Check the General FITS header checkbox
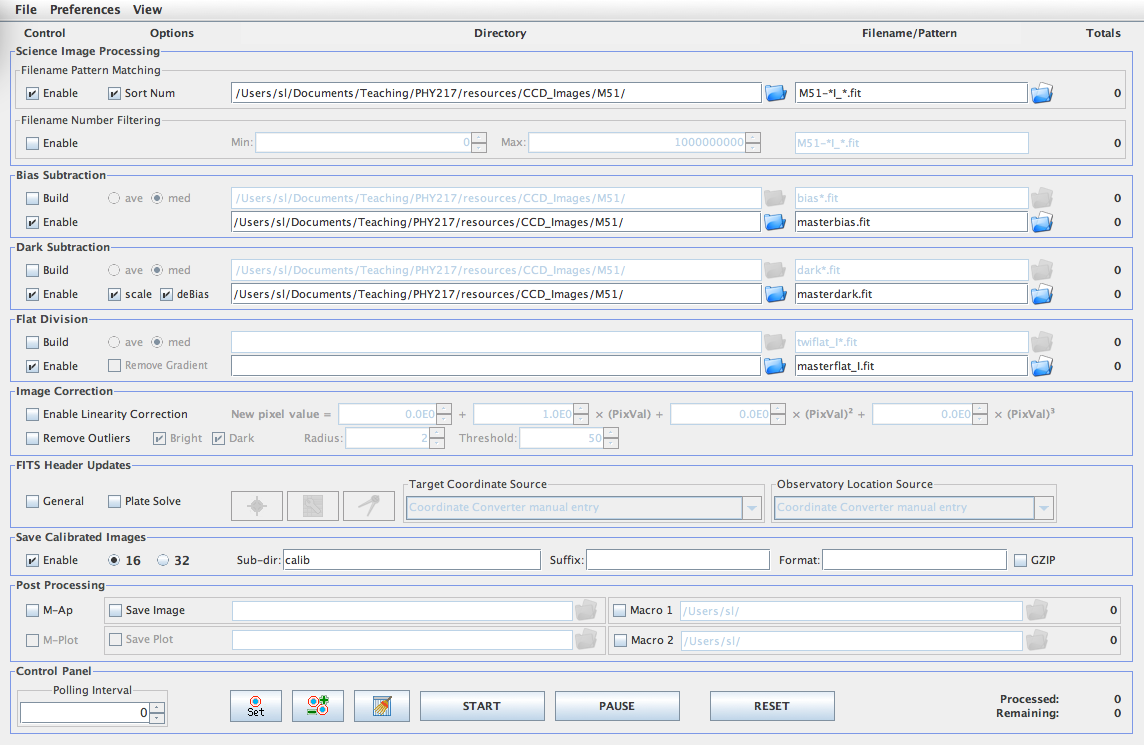This screenshot has width=1144, height=745. 32,501
